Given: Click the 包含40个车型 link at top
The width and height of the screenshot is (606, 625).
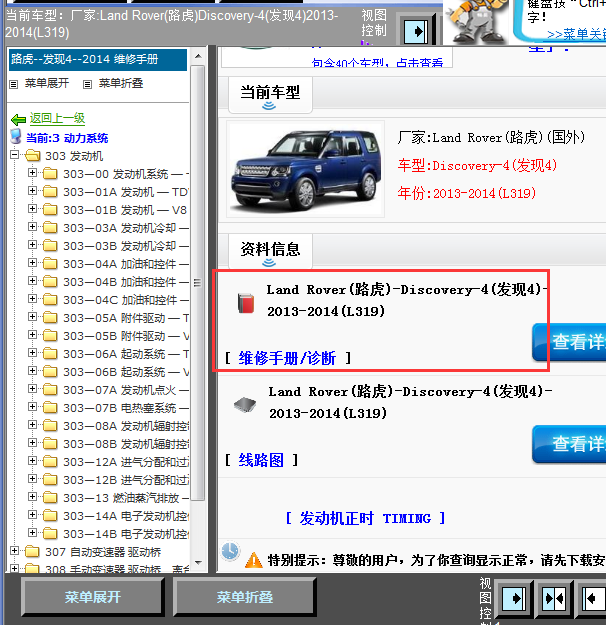Looking at the screenshot, I should click(377, 63).
